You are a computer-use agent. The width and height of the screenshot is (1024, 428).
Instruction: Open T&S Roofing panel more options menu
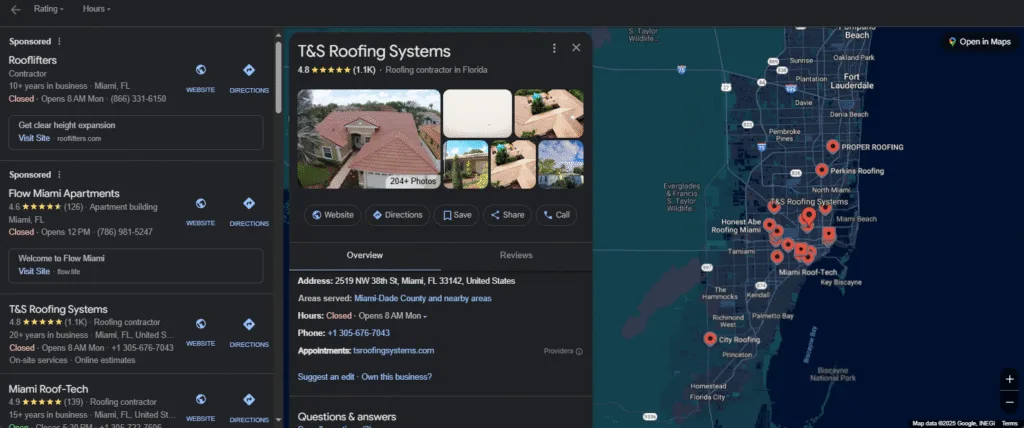click(x=554, y=48)
